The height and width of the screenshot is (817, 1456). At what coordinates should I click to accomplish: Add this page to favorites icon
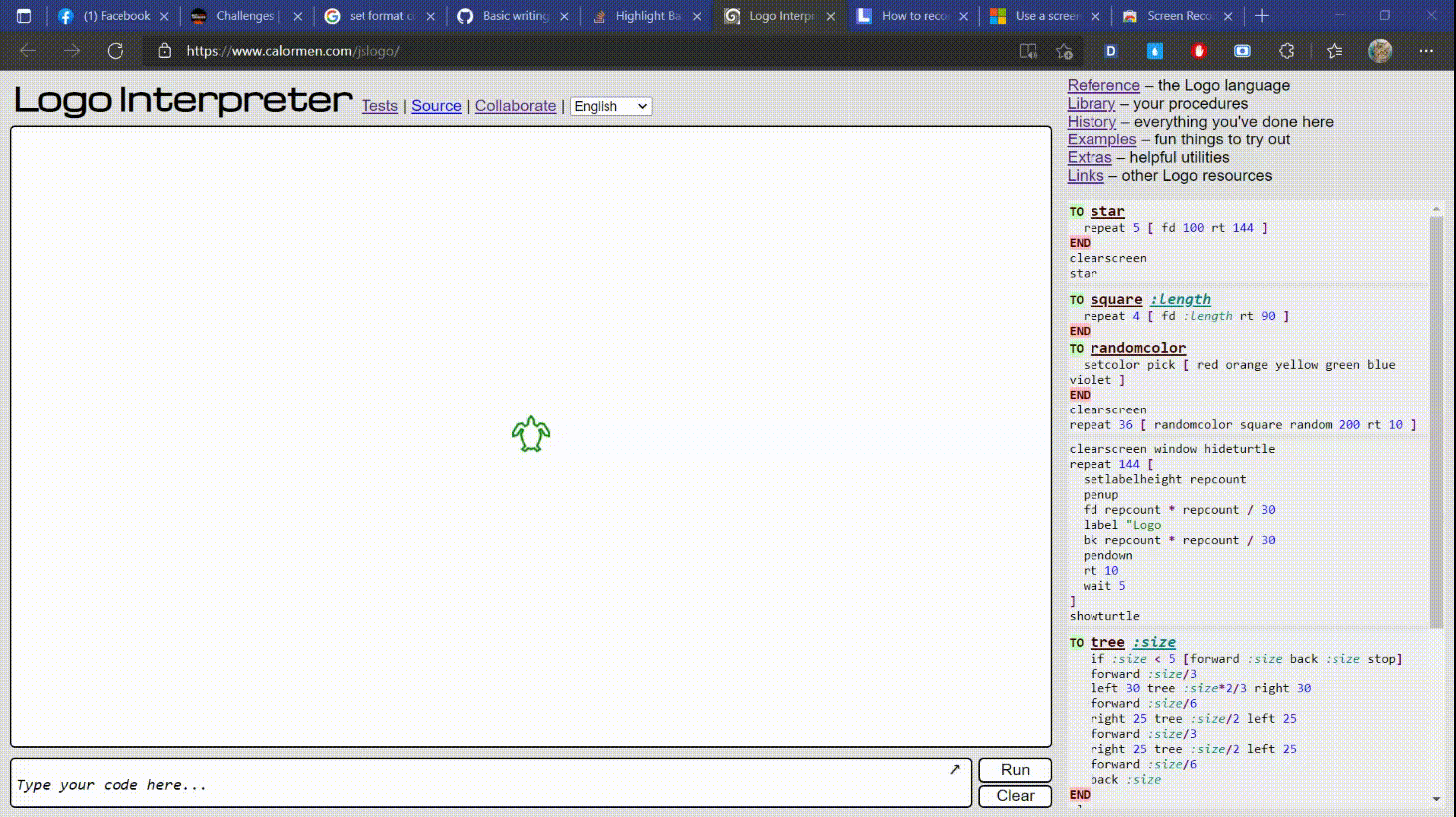(x=1064, y=51)
